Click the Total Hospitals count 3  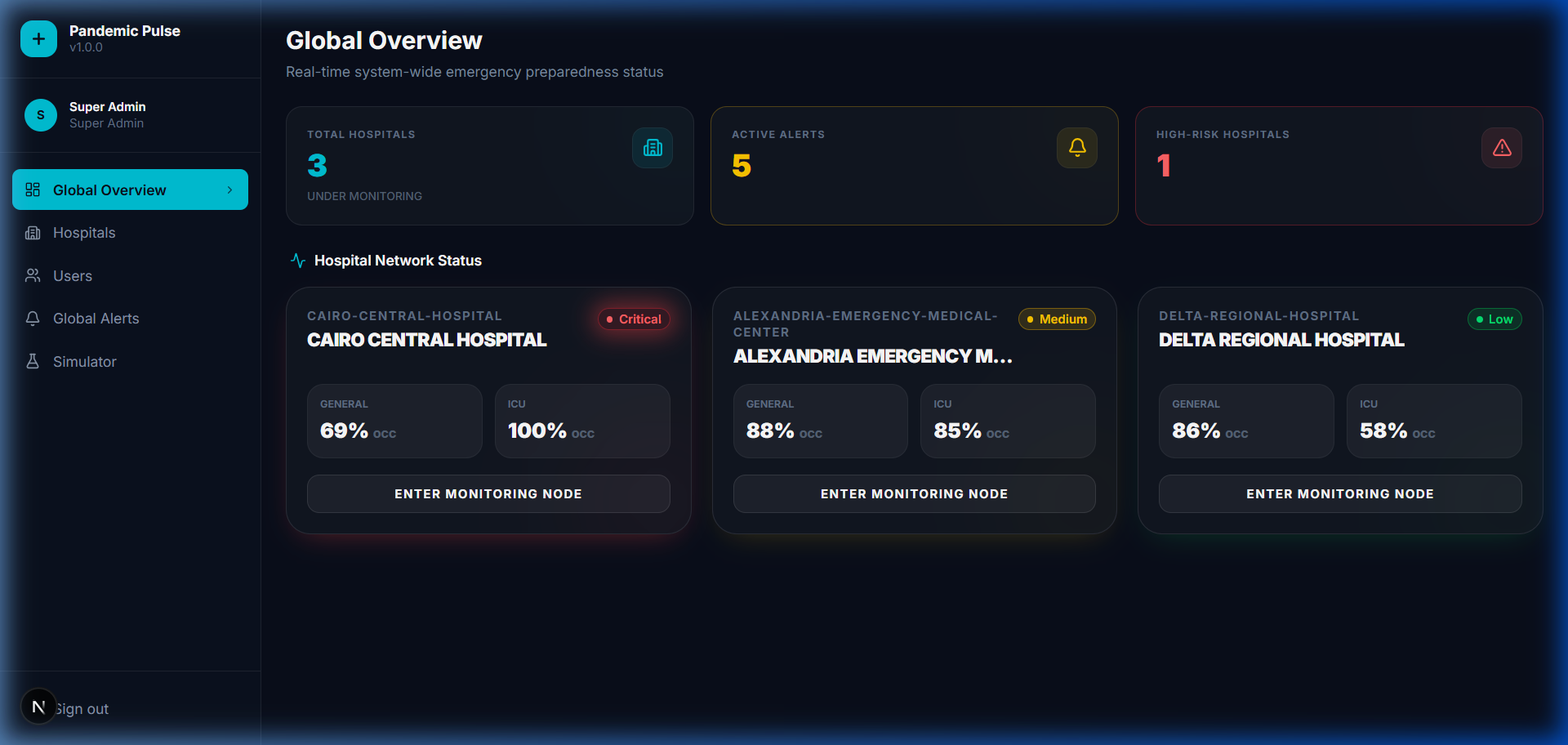(317, 166)
